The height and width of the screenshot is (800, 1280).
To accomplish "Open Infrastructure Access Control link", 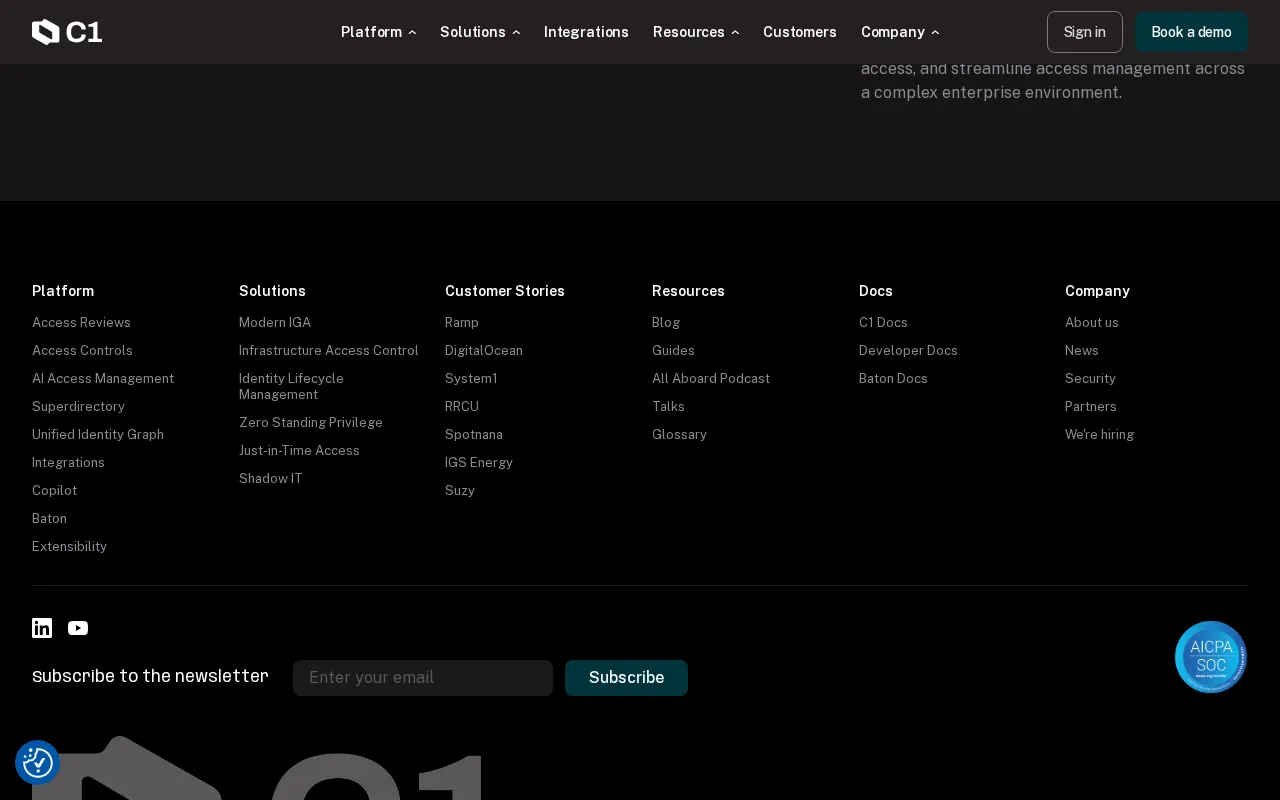I will pyautogui.click(x=329, y=350).
